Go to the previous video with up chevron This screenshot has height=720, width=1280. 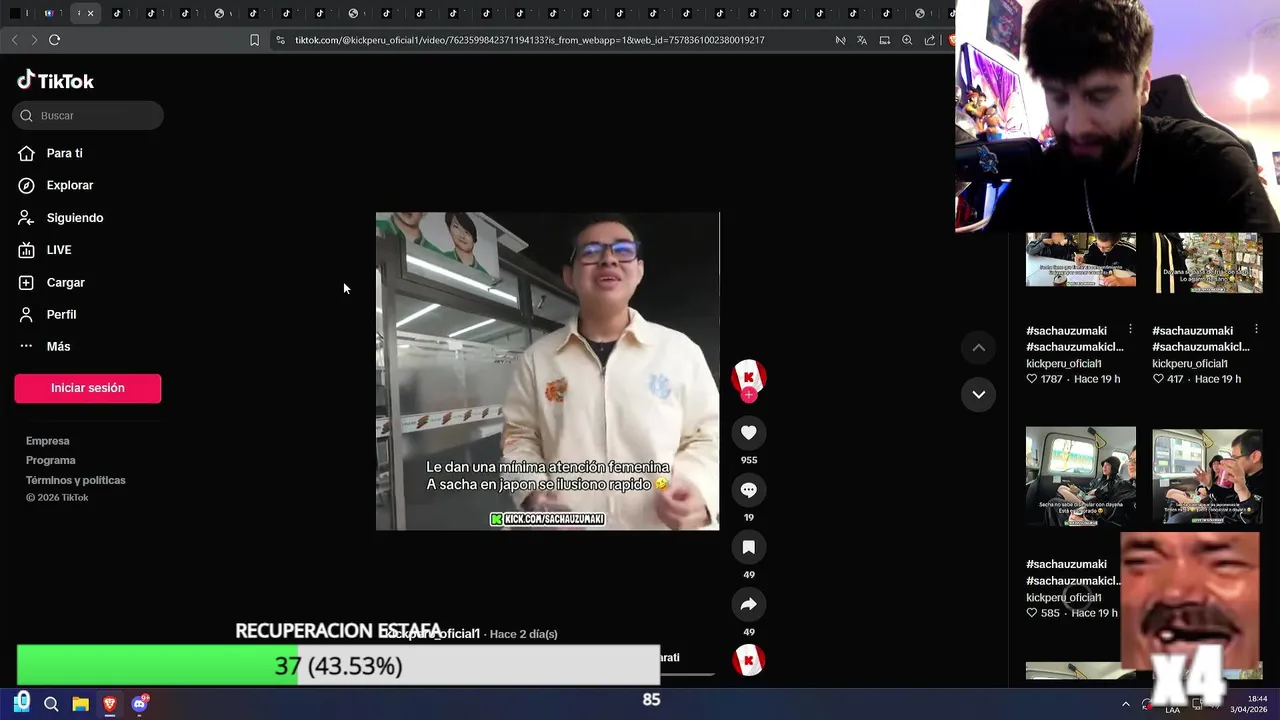point(978,347)
